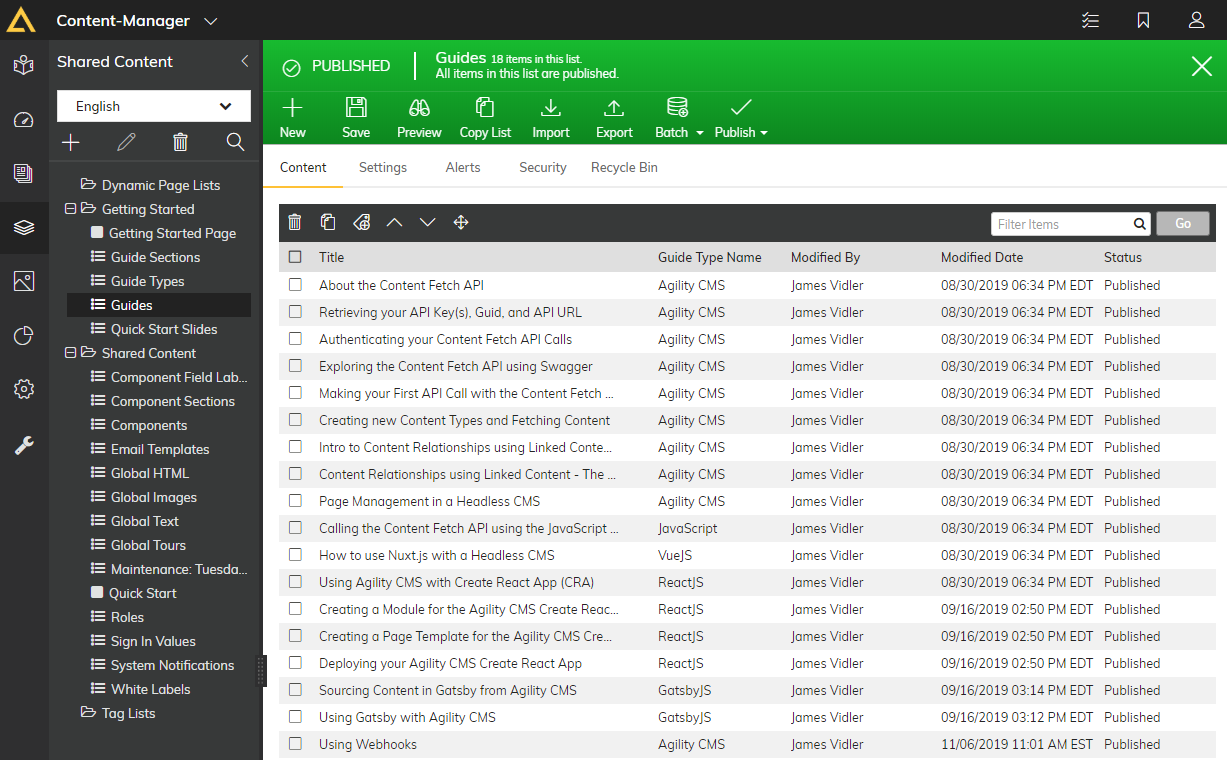
Task: Click the pencil edit icon in Shared Content
Action: (x=126, y=142)
